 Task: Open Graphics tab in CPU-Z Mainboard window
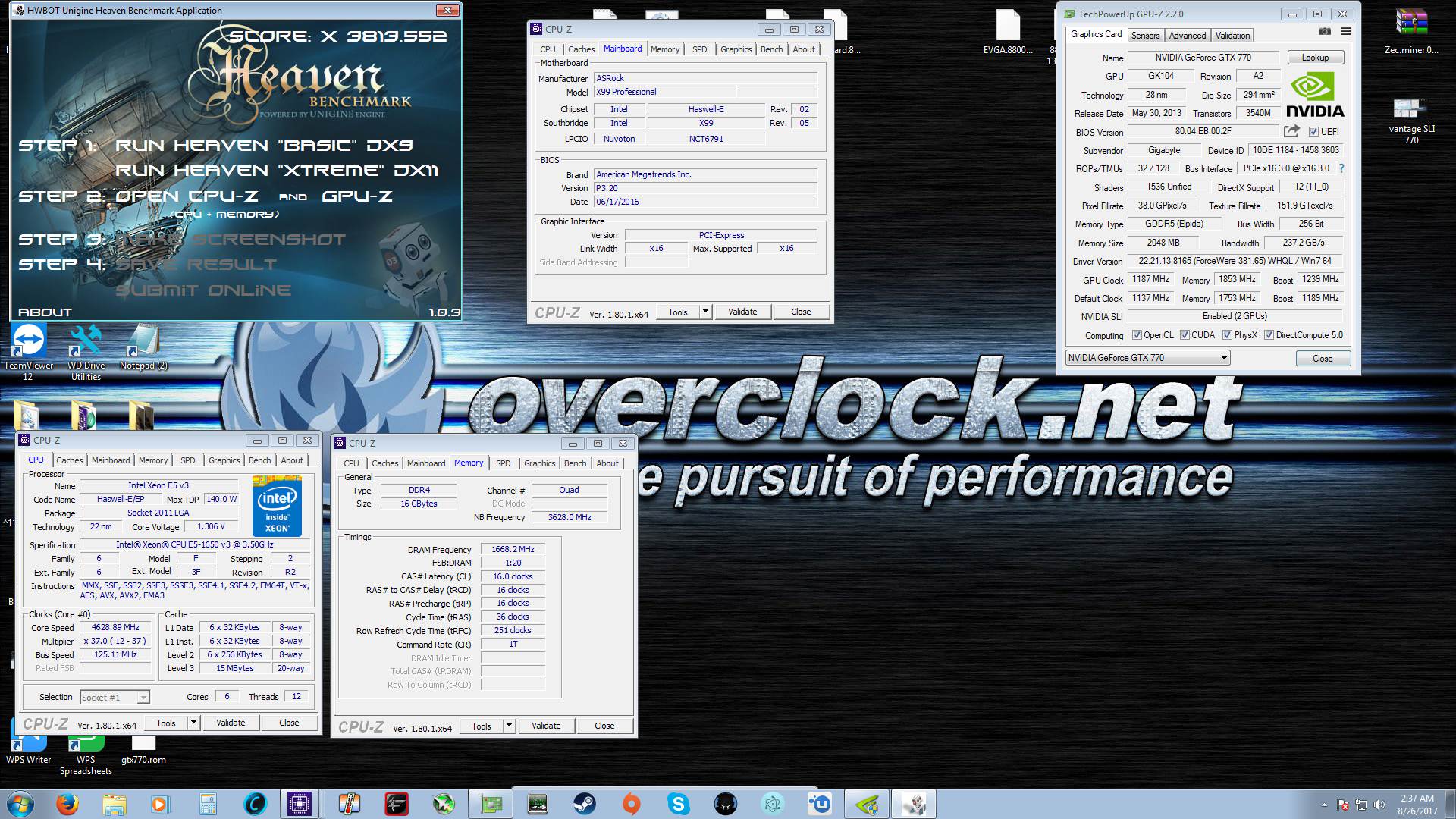coord(736,49)
